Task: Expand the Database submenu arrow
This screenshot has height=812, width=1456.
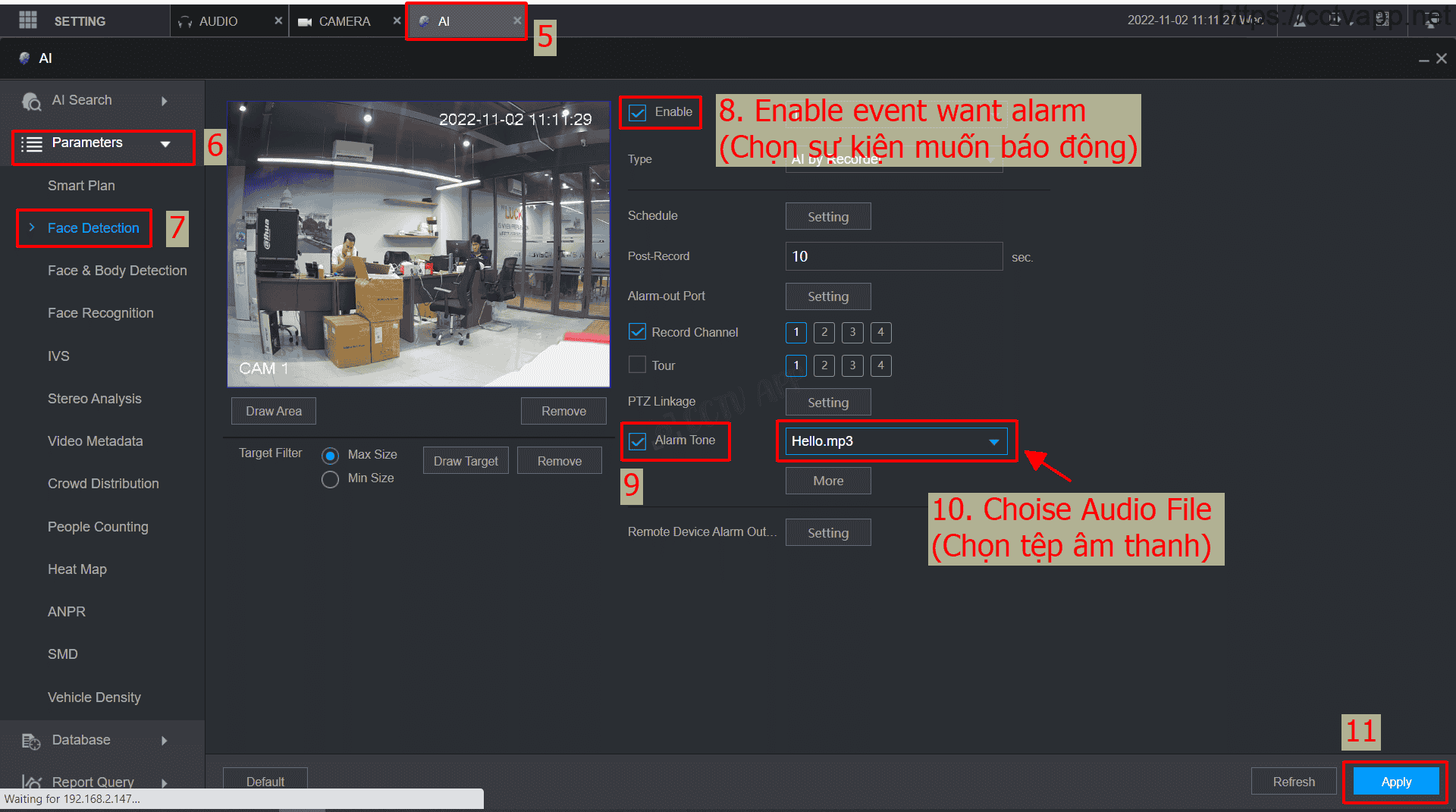Action: point(165,741)
